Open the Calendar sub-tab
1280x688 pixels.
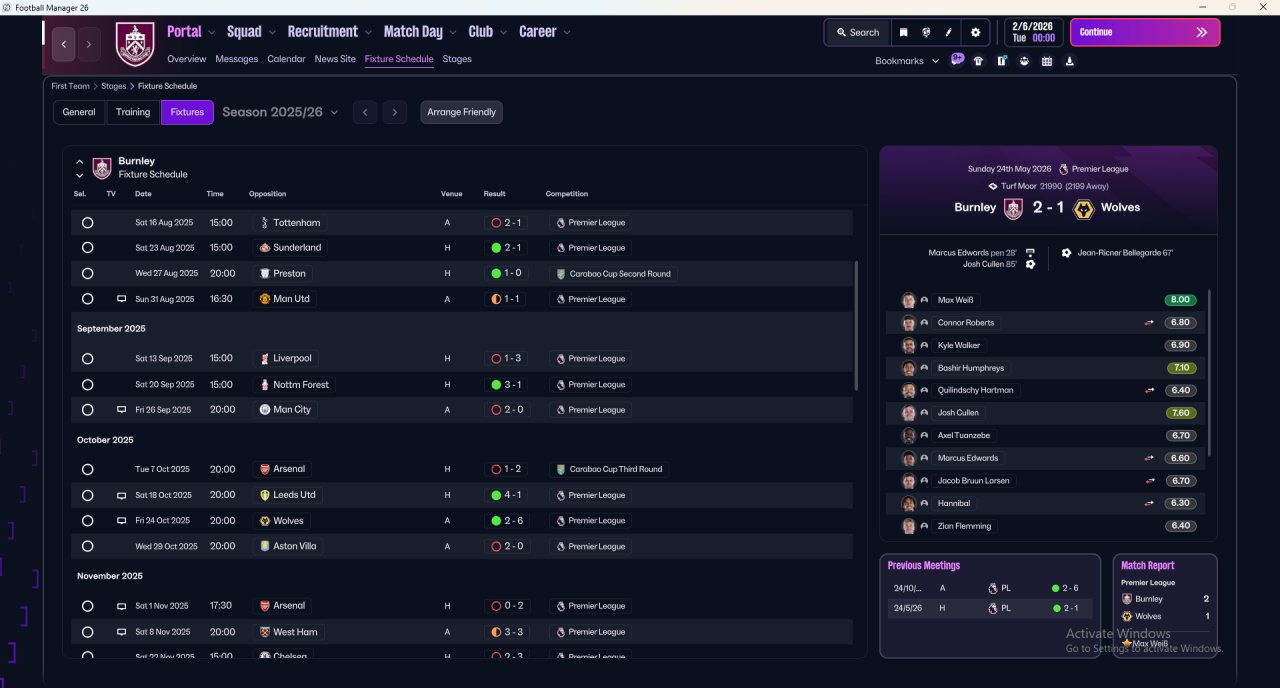click(x=286, y=59)
